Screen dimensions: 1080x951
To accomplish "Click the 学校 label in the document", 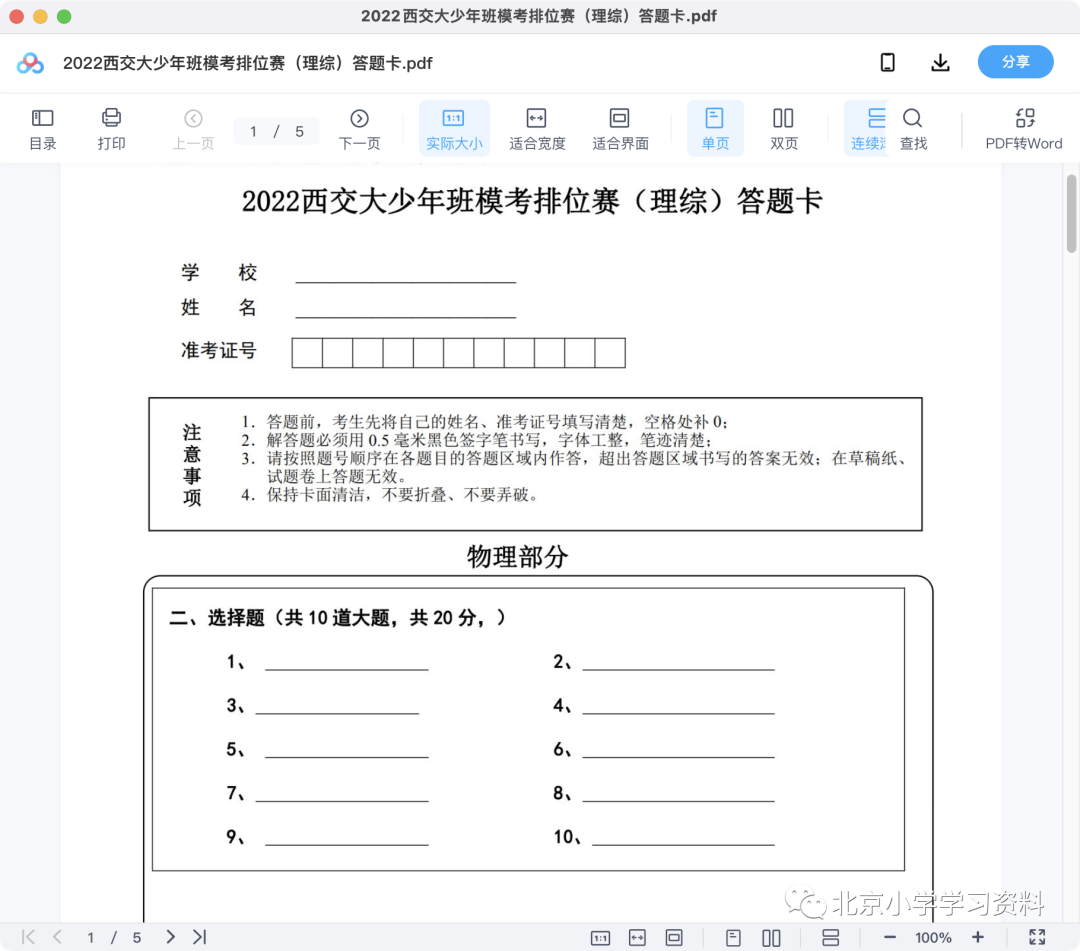I will 219,273.
